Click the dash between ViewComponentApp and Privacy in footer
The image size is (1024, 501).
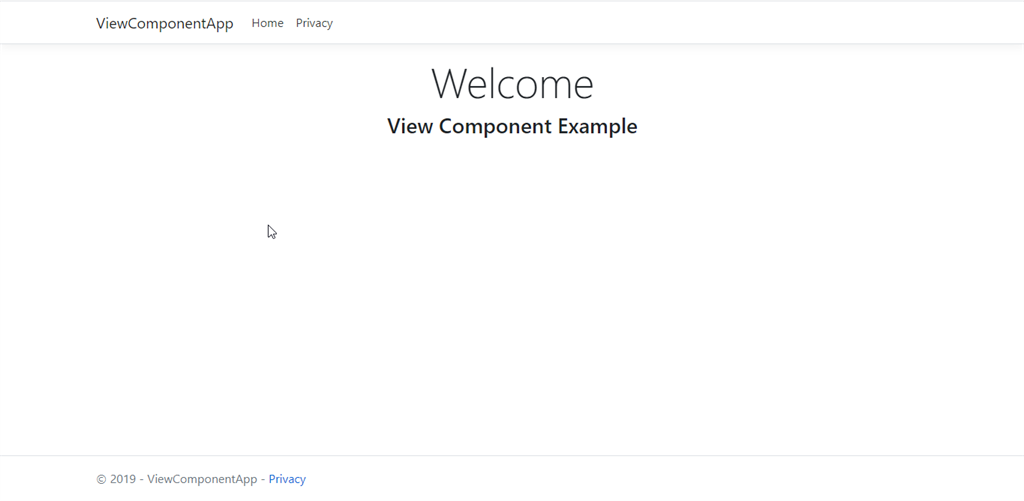pyautogui.click(x=263, y=479)
